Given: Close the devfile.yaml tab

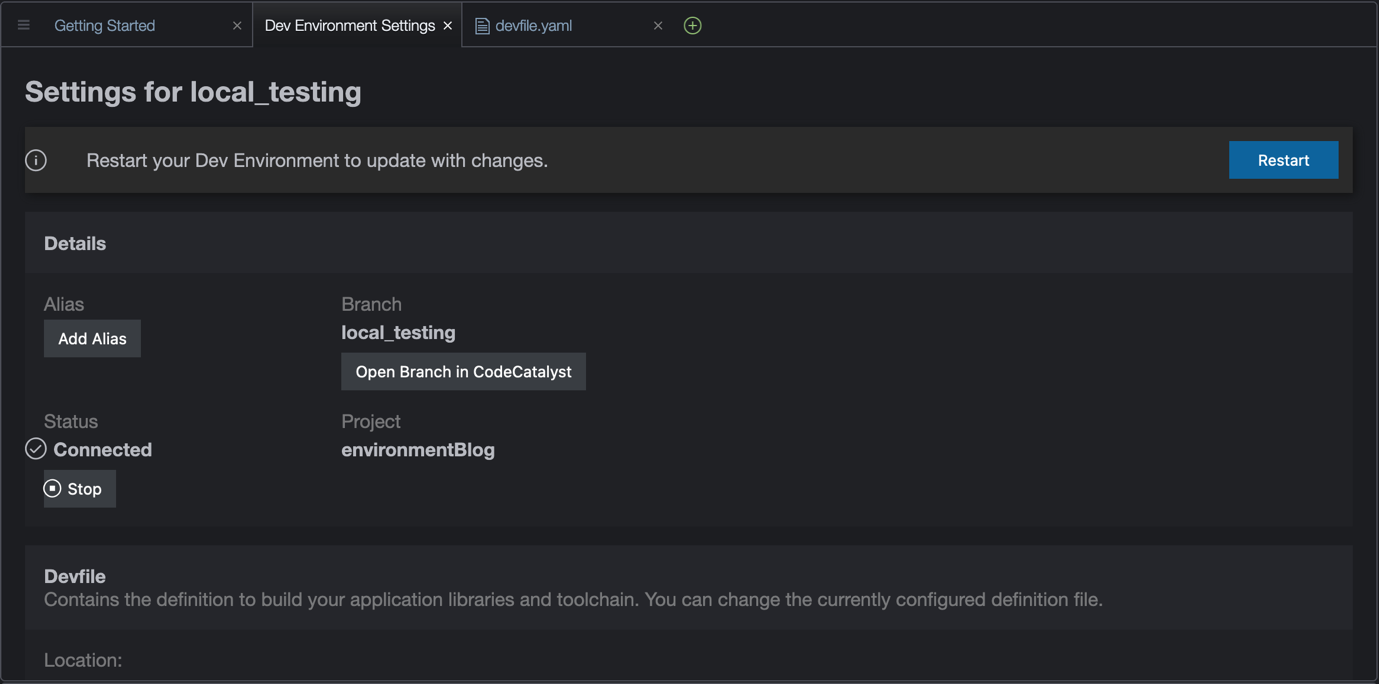Looking at the screenshot, I should coord(658,25).
